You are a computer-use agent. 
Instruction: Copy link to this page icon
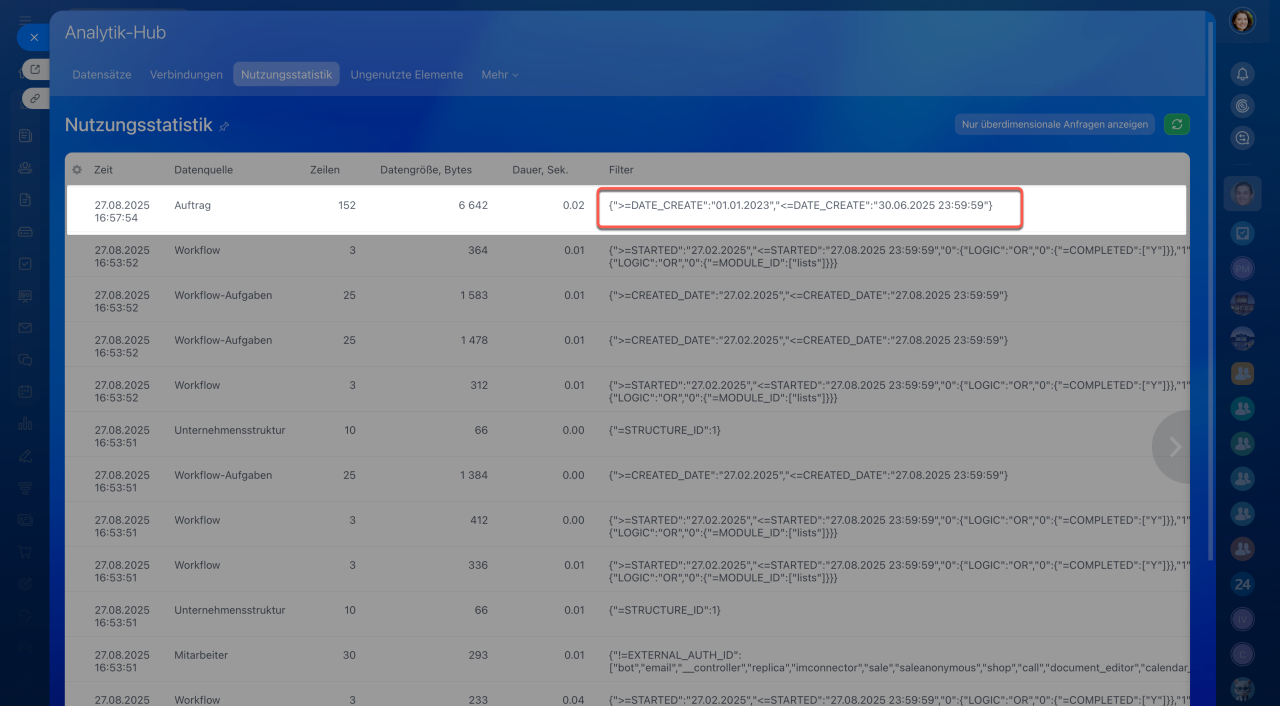35,98
